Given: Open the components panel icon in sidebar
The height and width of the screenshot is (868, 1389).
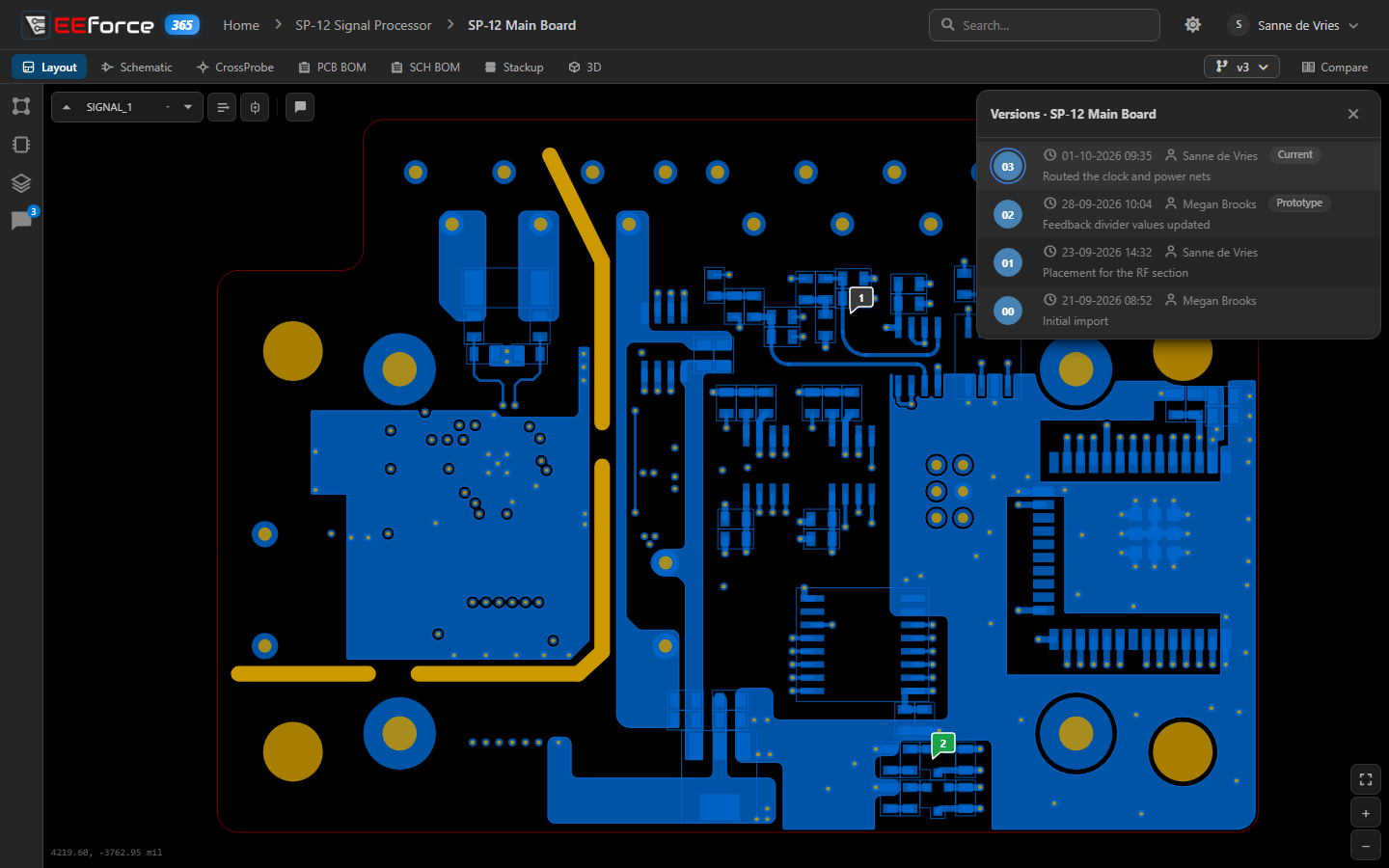Looking at the screenshot, I should 21,145.
